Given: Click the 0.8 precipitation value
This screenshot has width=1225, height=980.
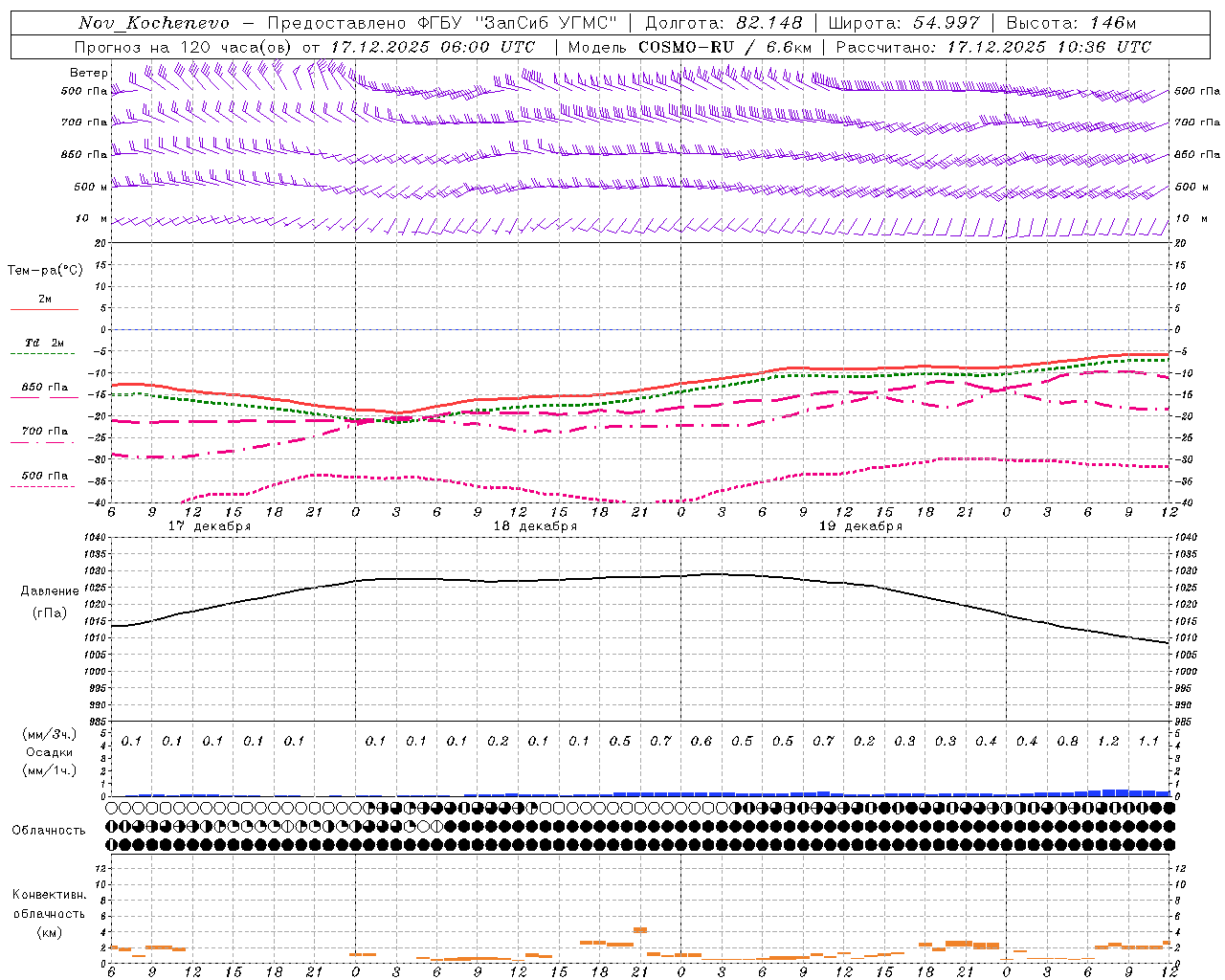Looking at the screenshot, I should (1068, 742).
